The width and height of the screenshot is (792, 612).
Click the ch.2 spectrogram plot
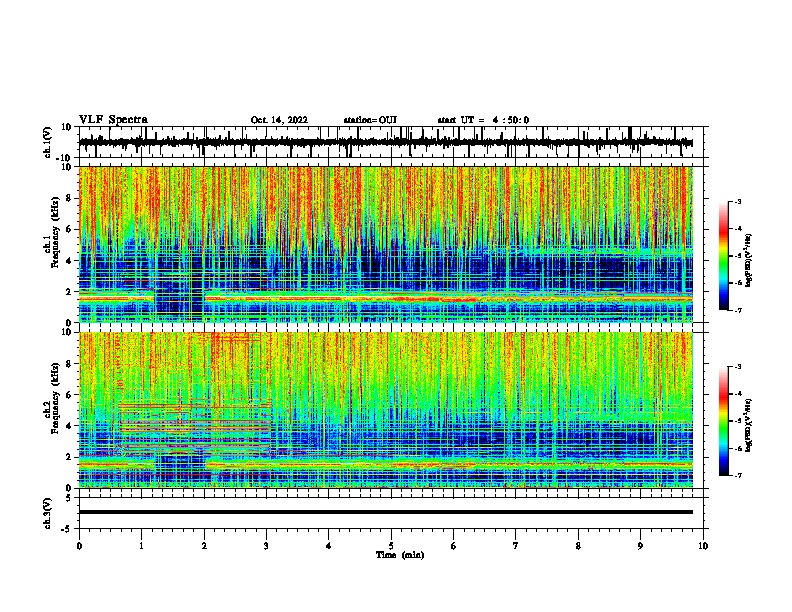click(386, 410)
